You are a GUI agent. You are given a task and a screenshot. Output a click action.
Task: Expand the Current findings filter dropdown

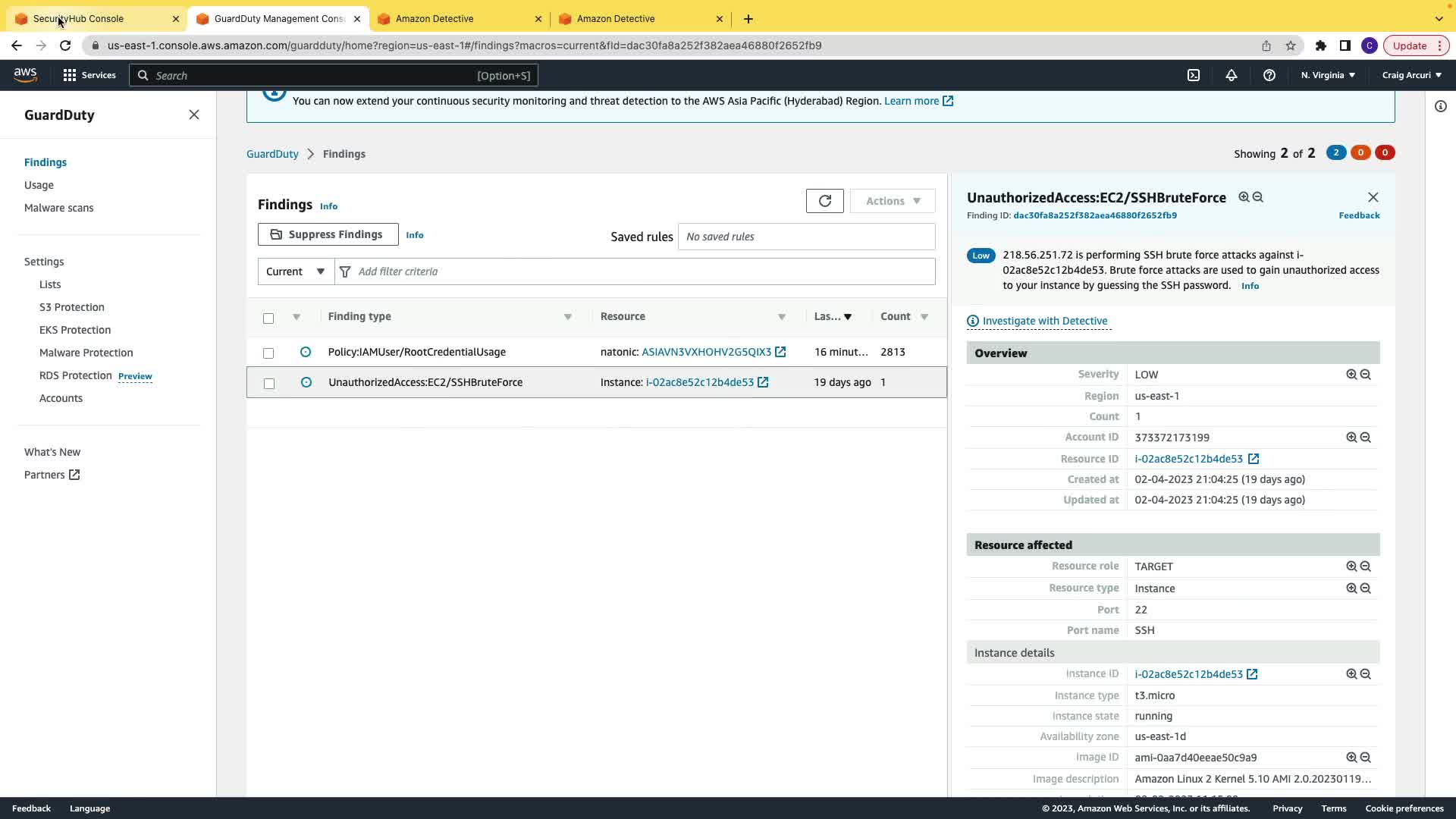click(x=296, y=271)
